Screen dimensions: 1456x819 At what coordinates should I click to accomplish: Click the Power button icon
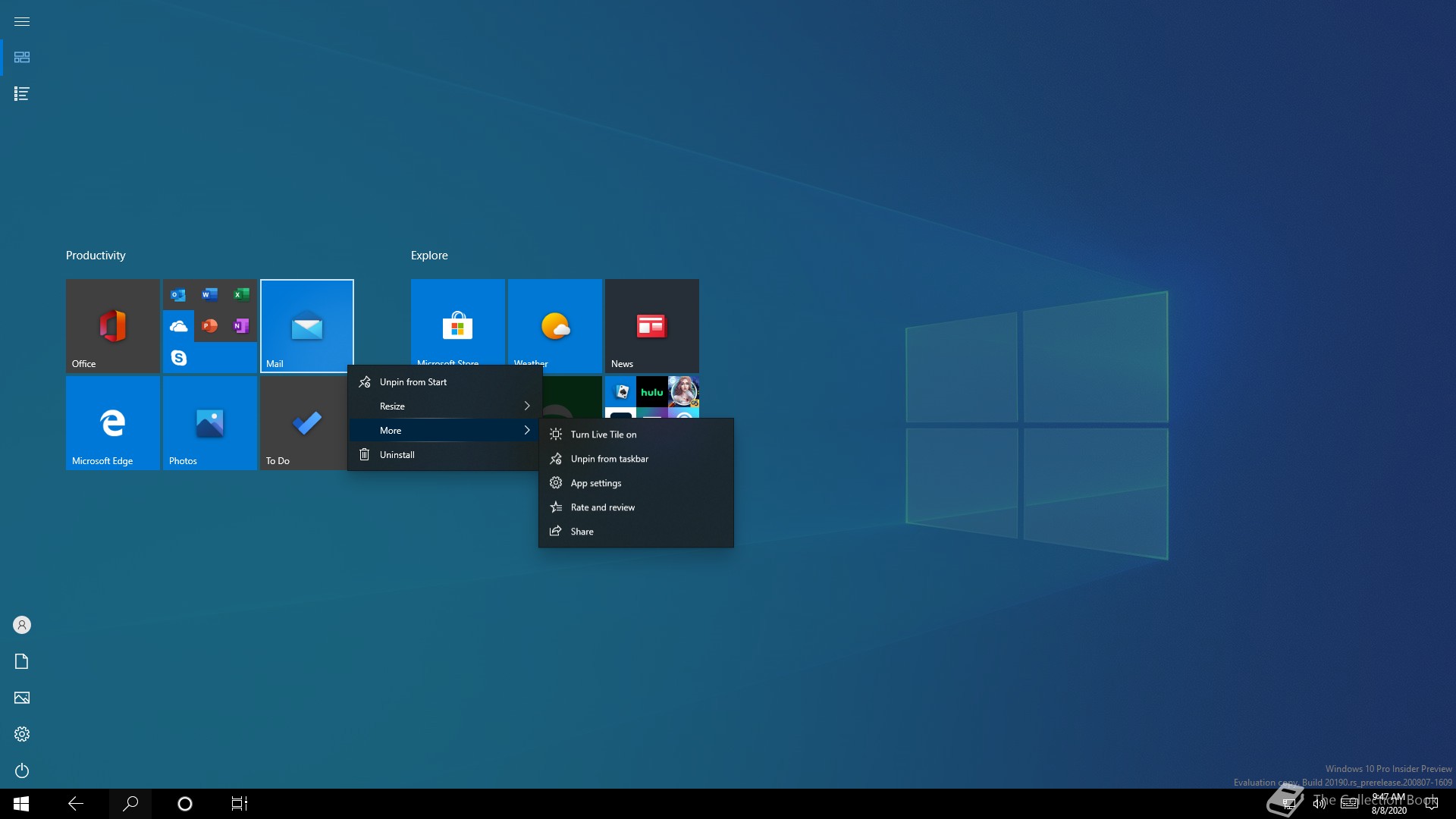point(22,770)
